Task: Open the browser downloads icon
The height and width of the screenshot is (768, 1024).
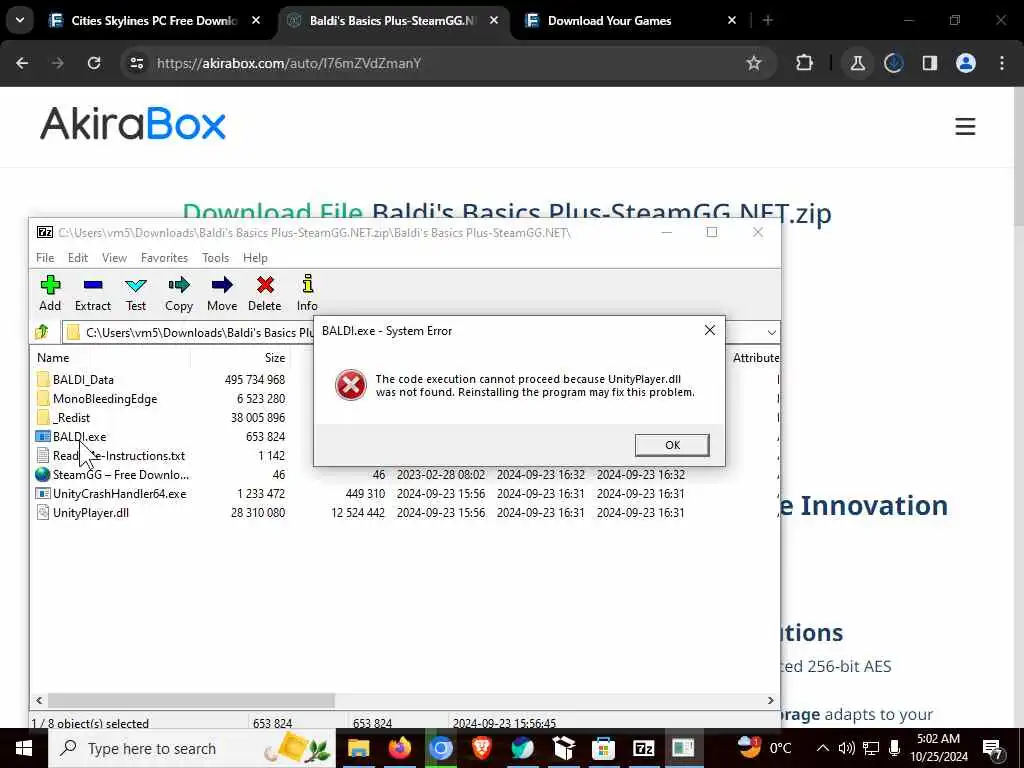Action: 893,63
